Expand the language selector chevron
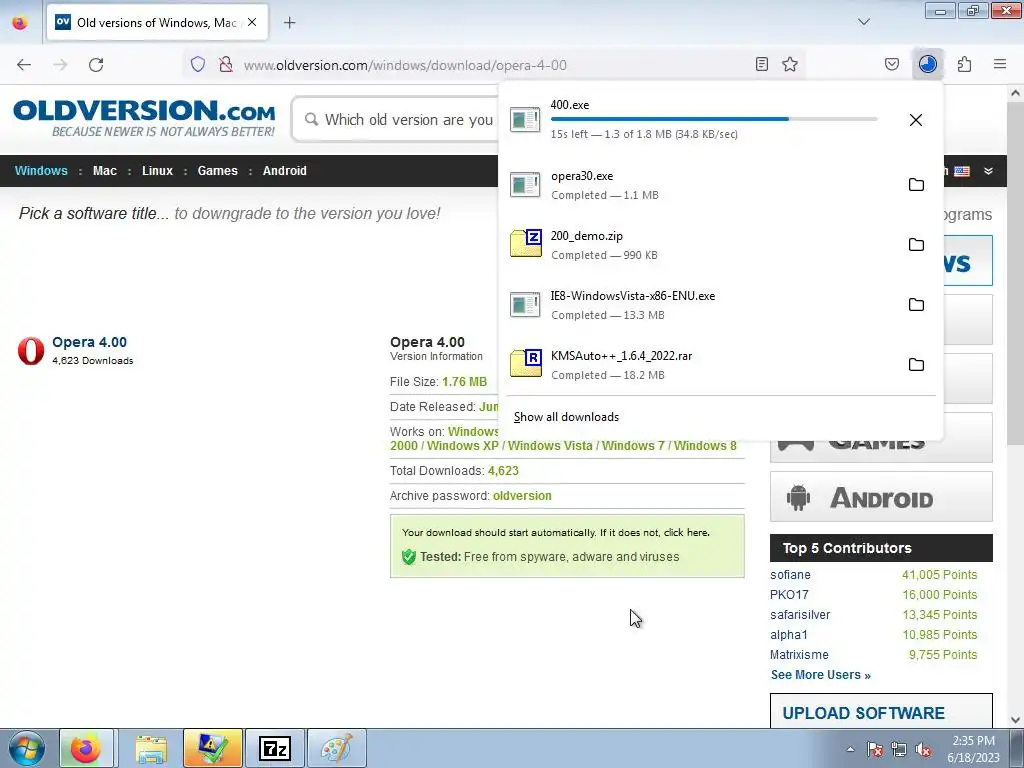The image size is (1024, 768). tap(989, 171)
